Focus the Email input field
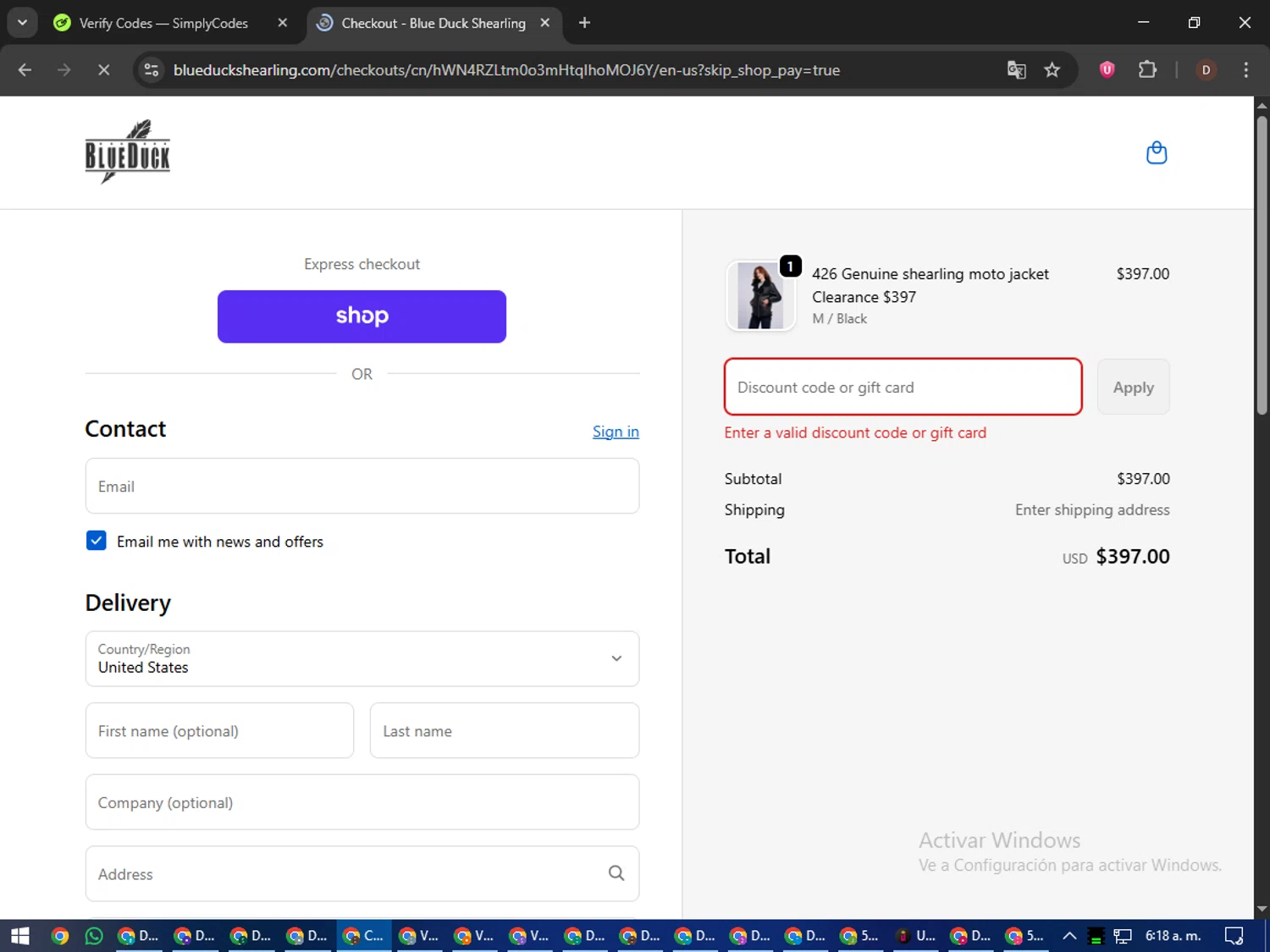 [362, 486]
